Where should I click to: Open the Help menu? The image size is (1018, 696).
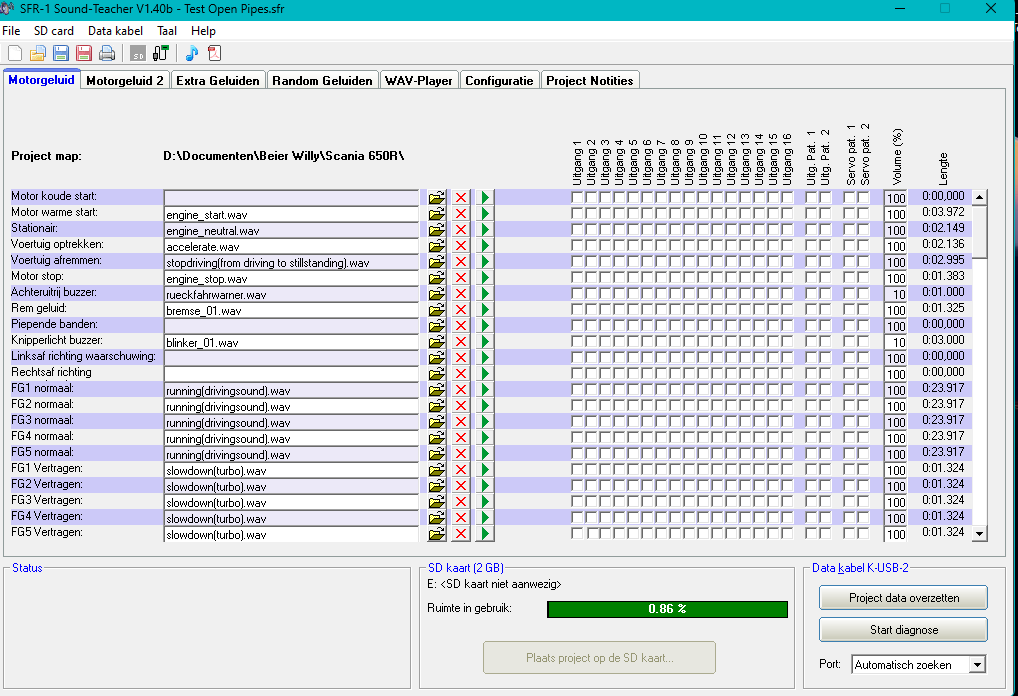point(203,31)
